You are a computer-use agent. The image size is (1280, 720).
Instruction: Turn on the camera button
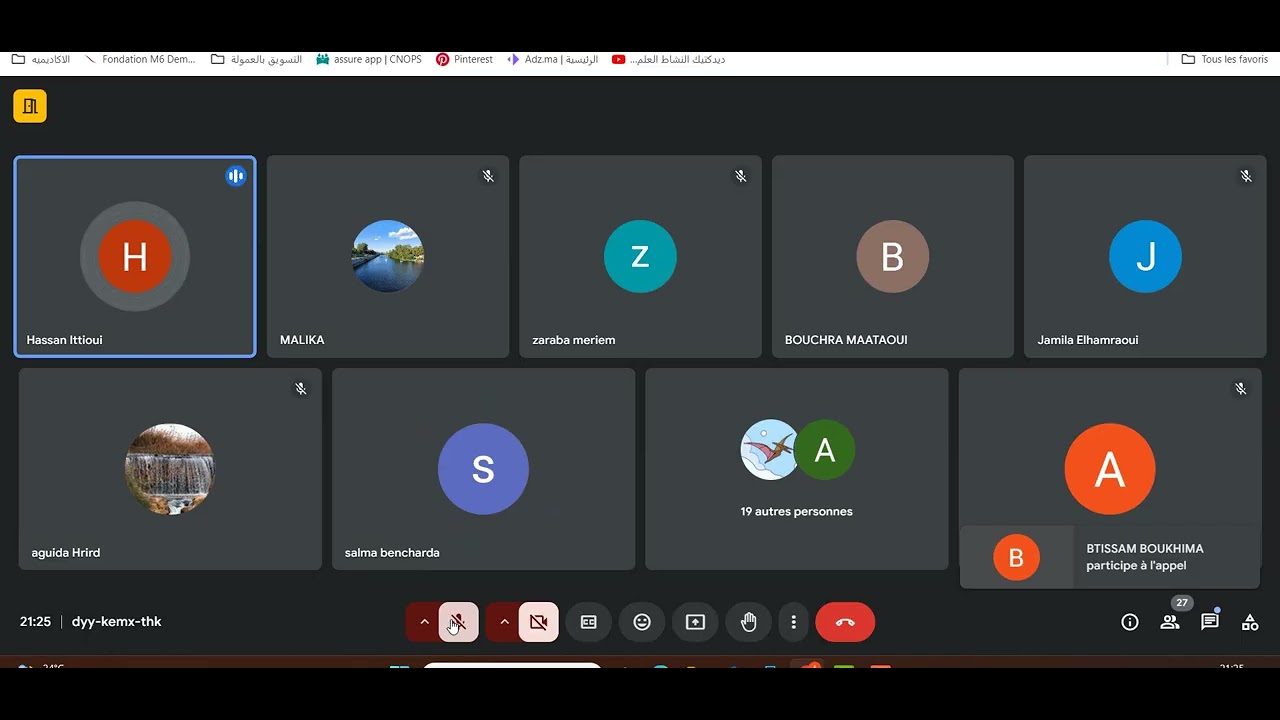coord(538,622)
